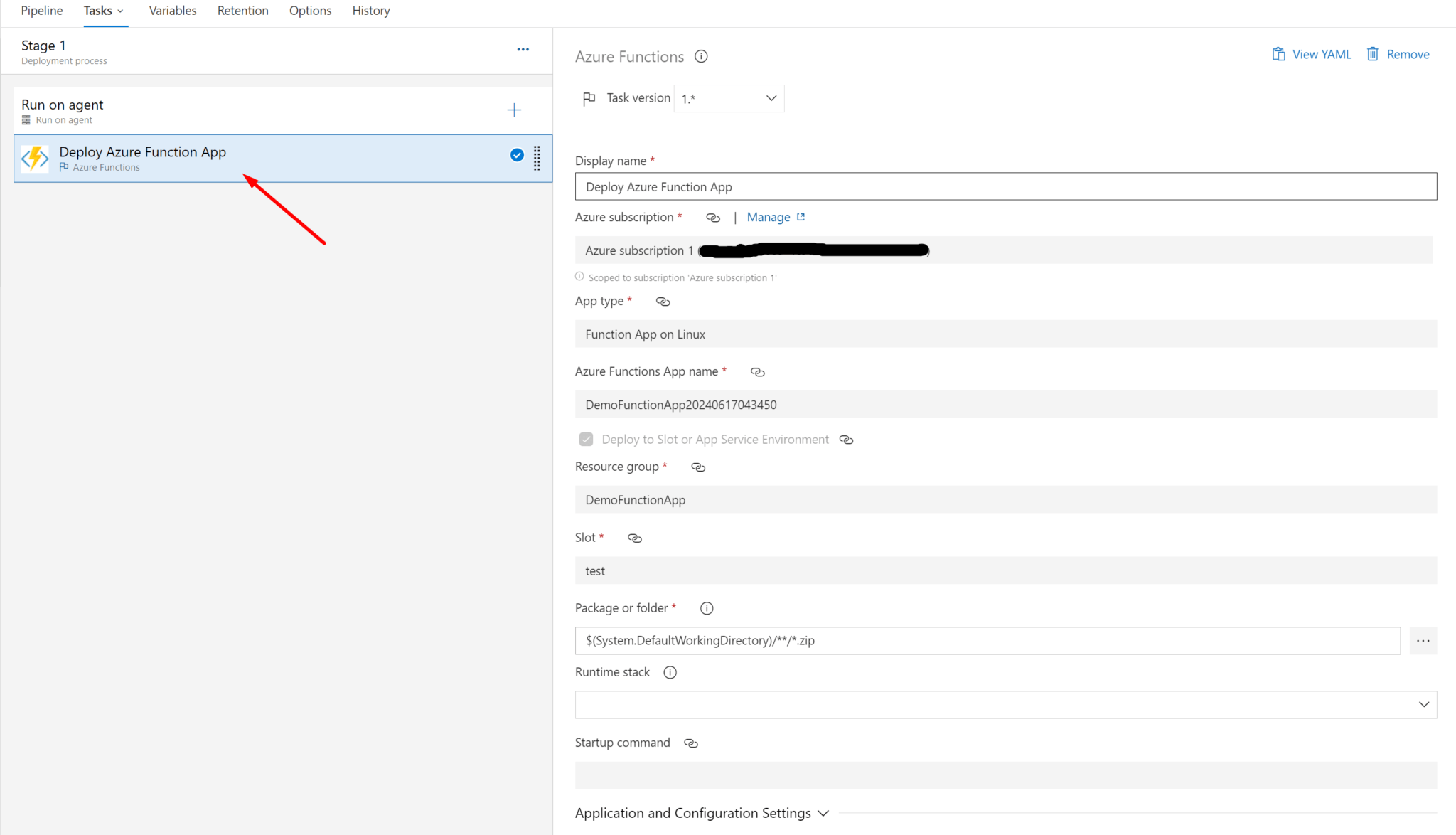
Task: Click the info icon beside Azure Functions heading
Action: [x=701, y=56]
